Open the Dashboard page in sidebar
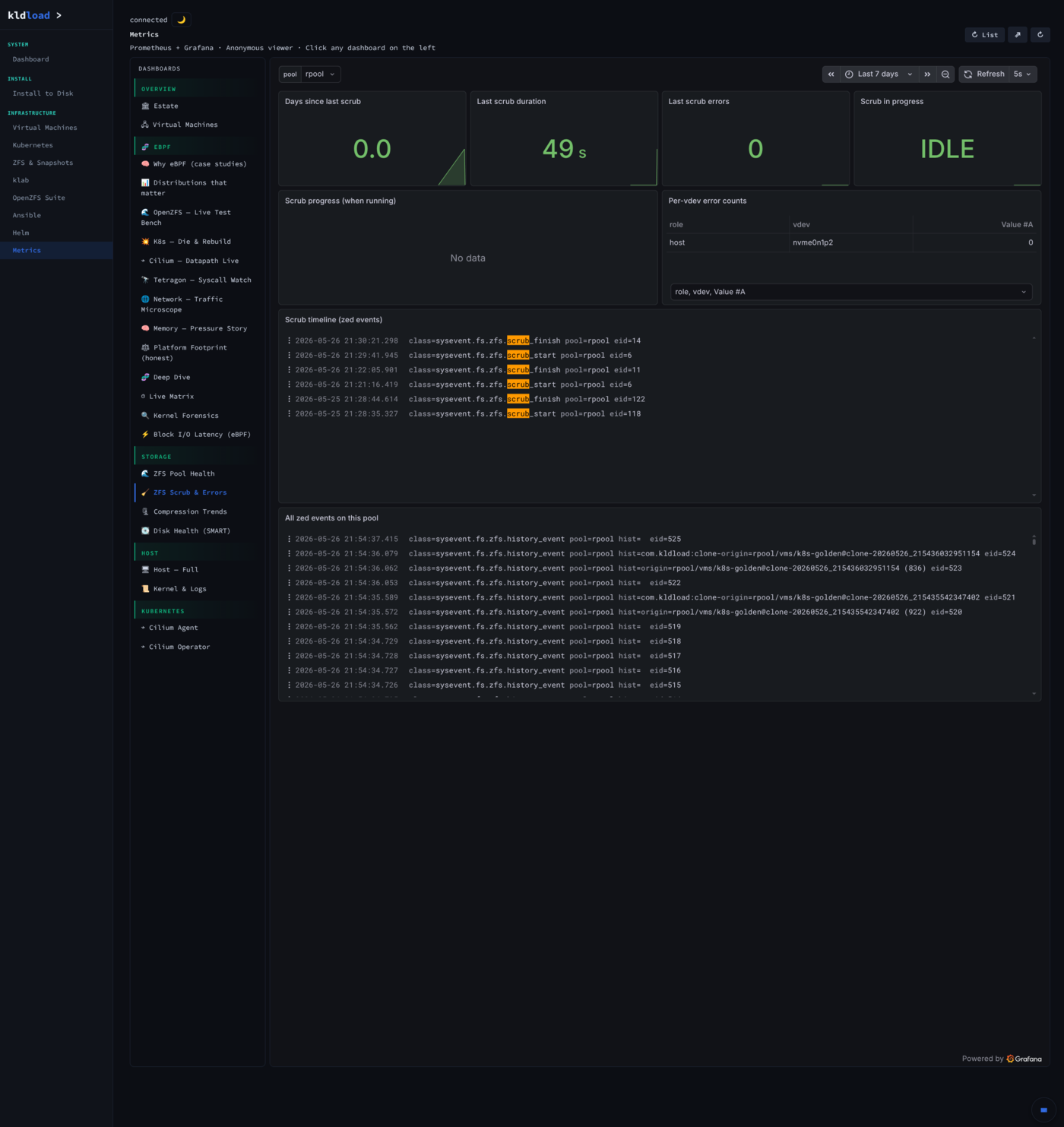Screen dimensions: 1064x1127 click(x=30, y=59)
